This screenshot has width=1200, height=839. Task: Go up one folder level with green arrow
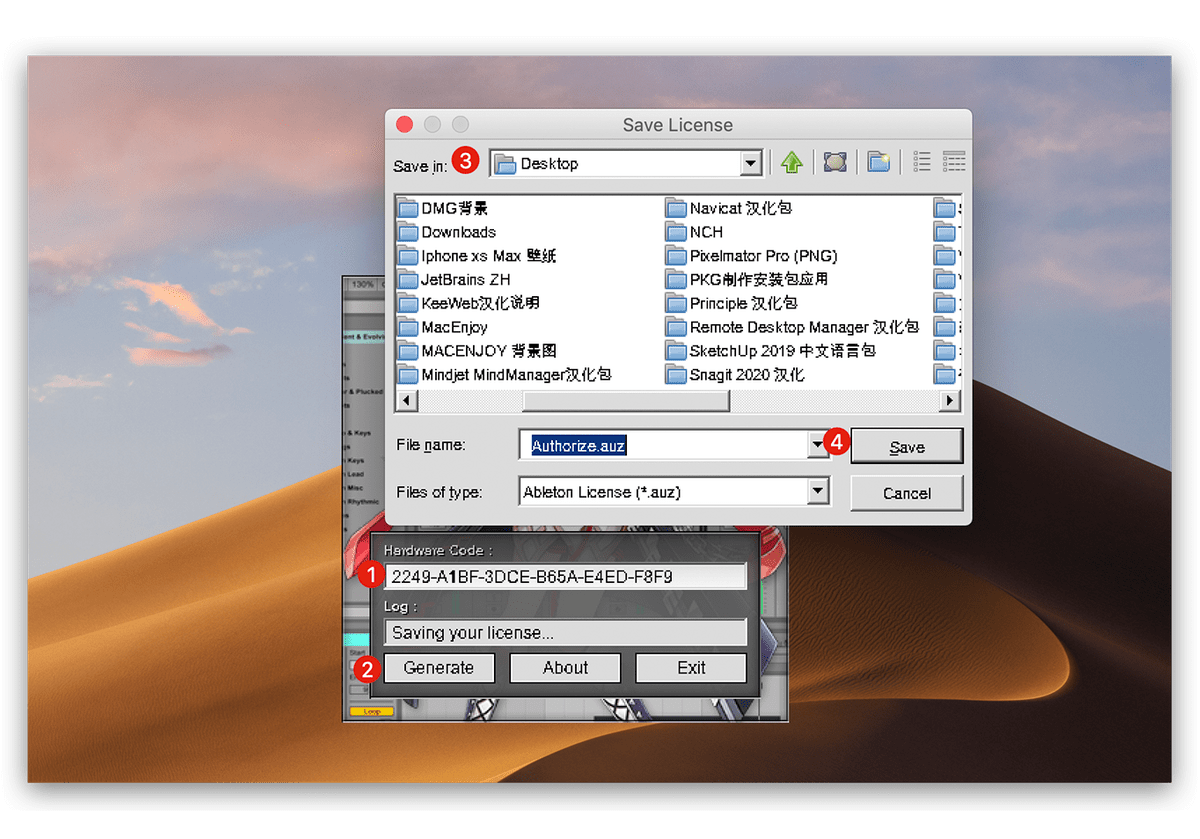click(x=792, y=162)
